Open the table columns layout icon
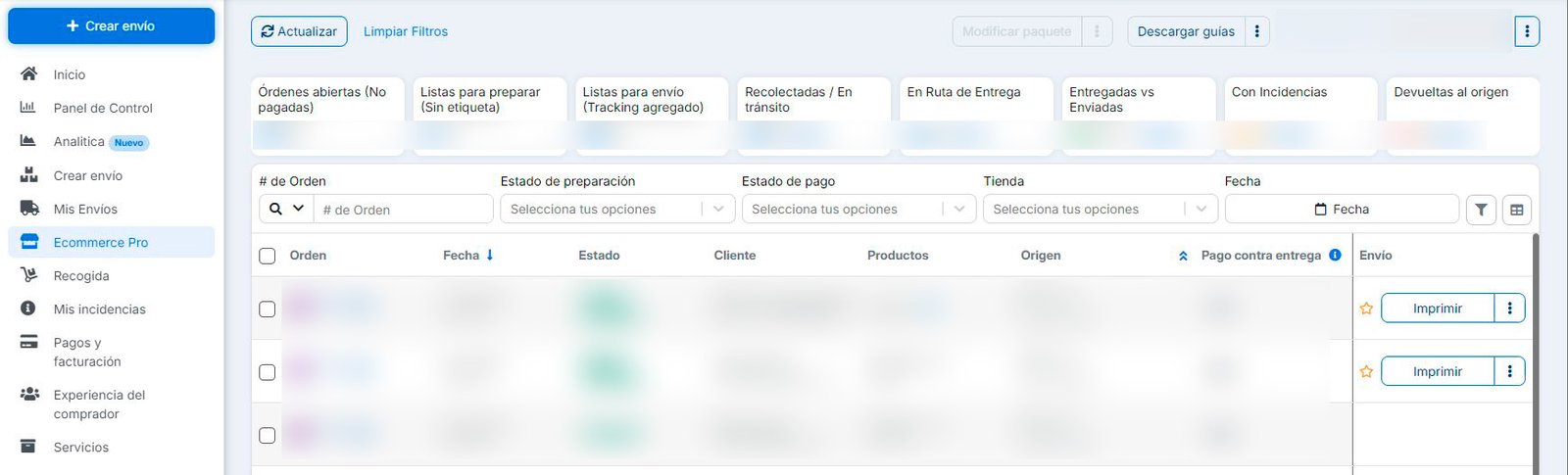This screenshot has height=475, width=1568. [x=1516, y=210]
